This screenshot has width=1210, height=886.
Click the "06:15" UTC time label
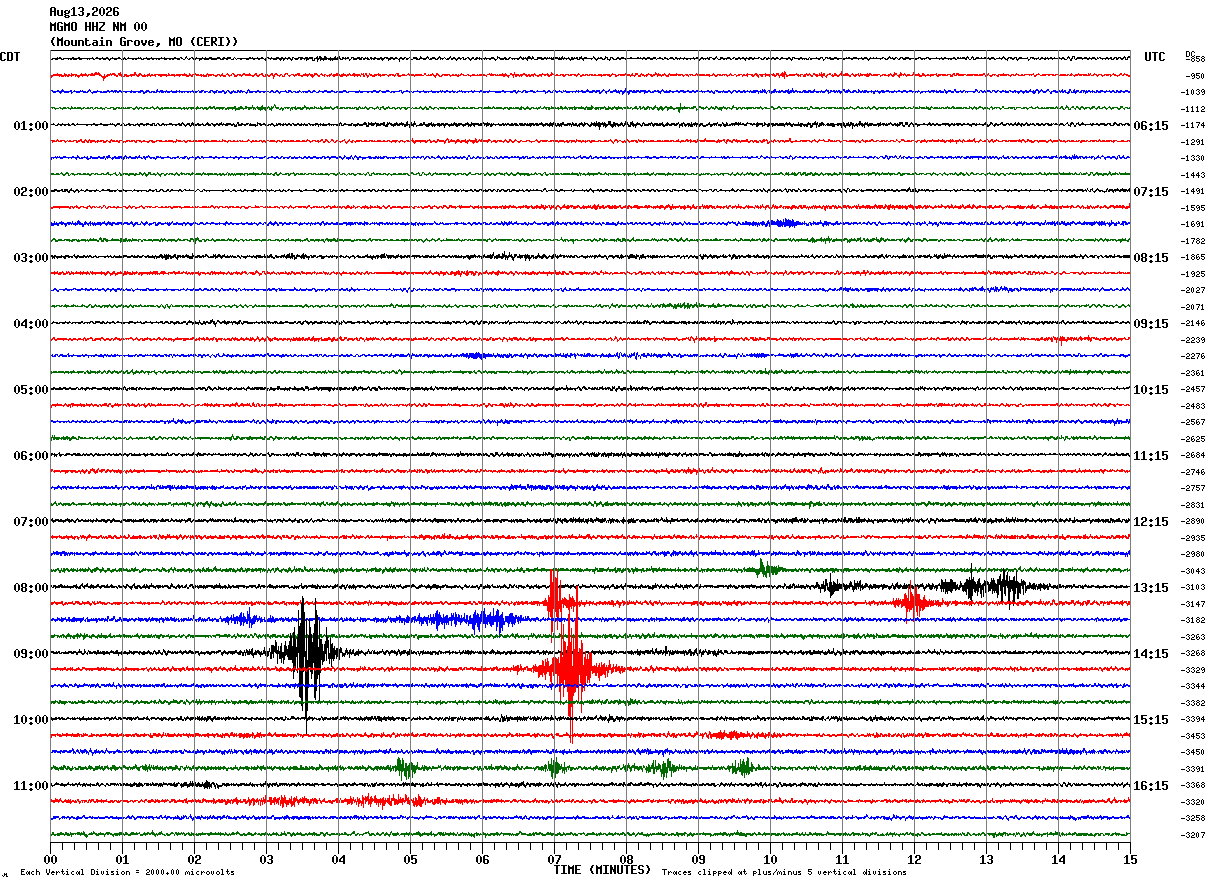click(1151, 126)
